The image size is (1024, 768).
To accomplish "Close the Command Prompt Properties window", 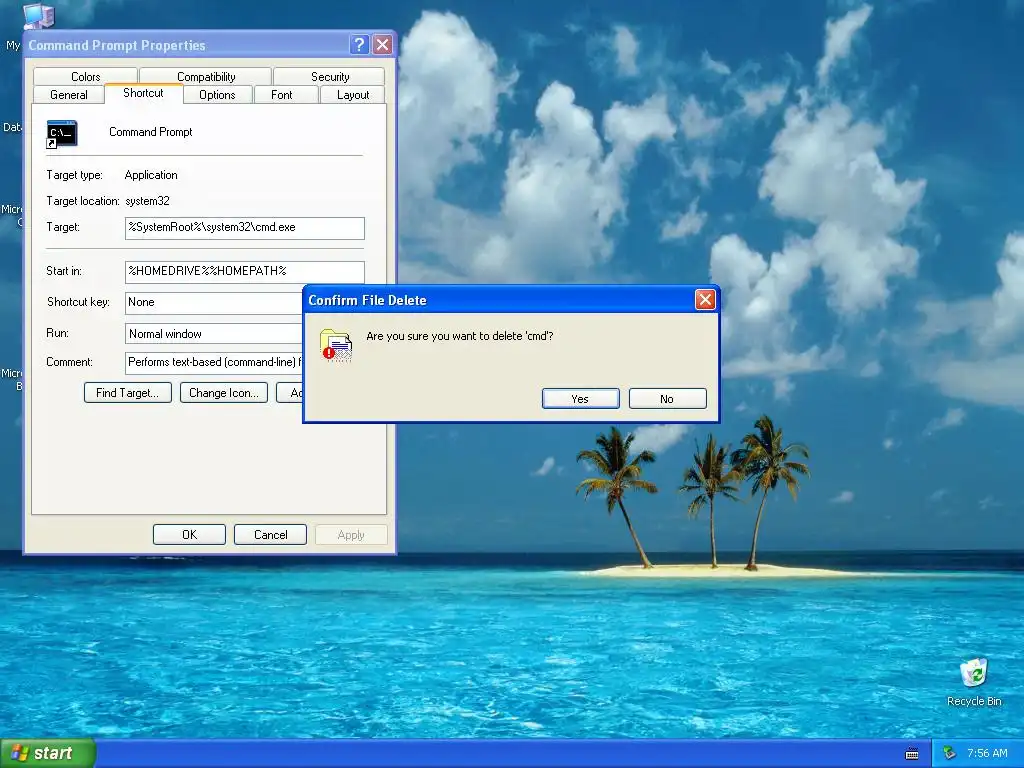I will (x=383, y=44).
